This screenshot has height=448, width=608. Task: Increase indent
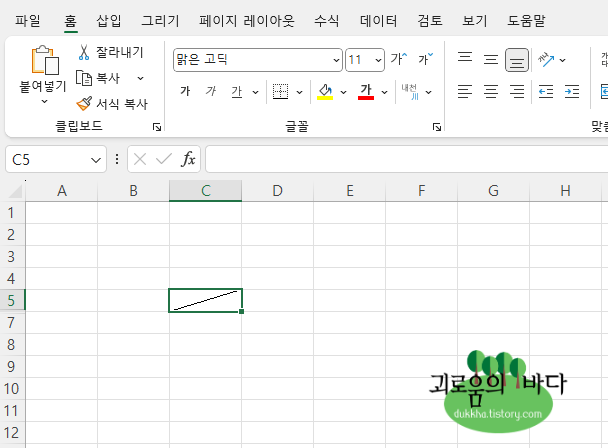pos(572,92)
